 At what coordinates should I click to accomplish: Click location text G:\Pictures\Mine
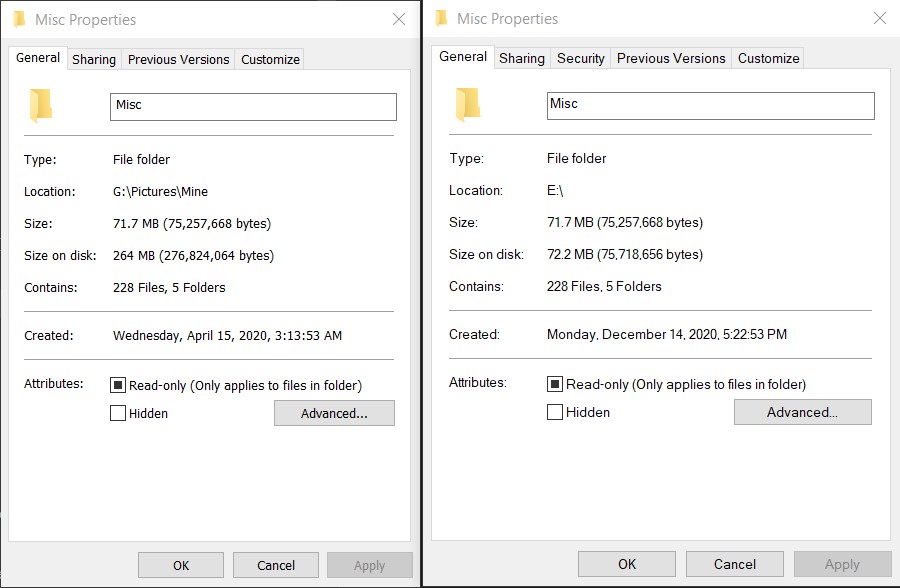(x=160, y=192)
